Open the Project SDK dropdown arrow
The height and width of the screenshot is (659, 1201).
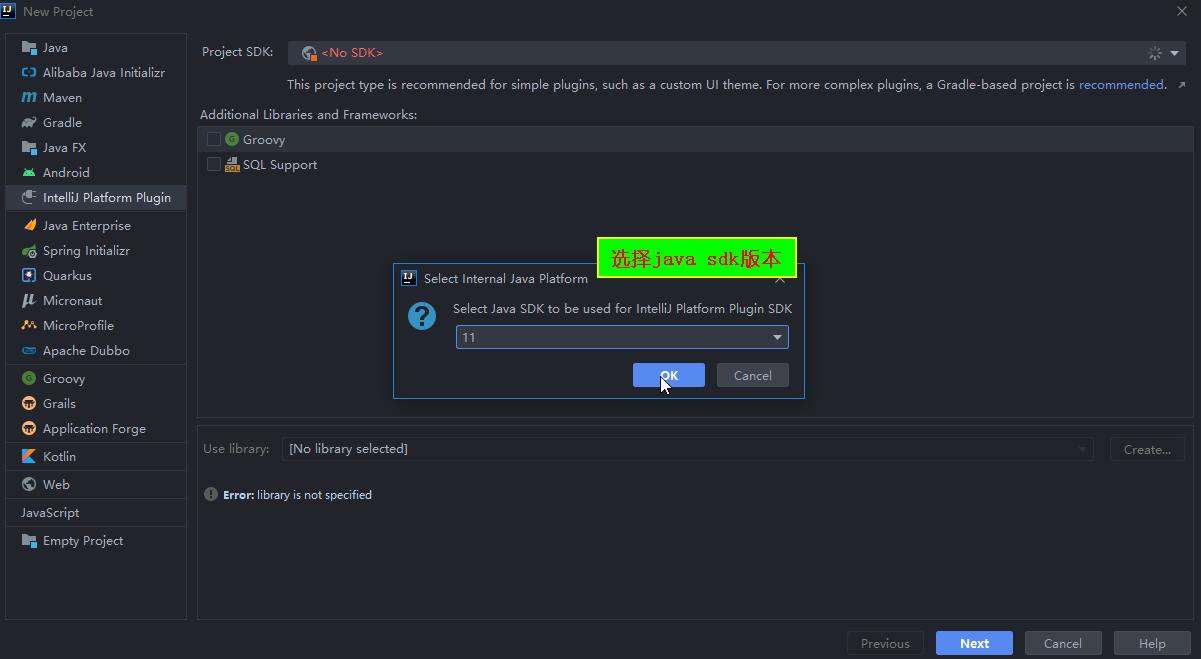tap(1175, 53)
